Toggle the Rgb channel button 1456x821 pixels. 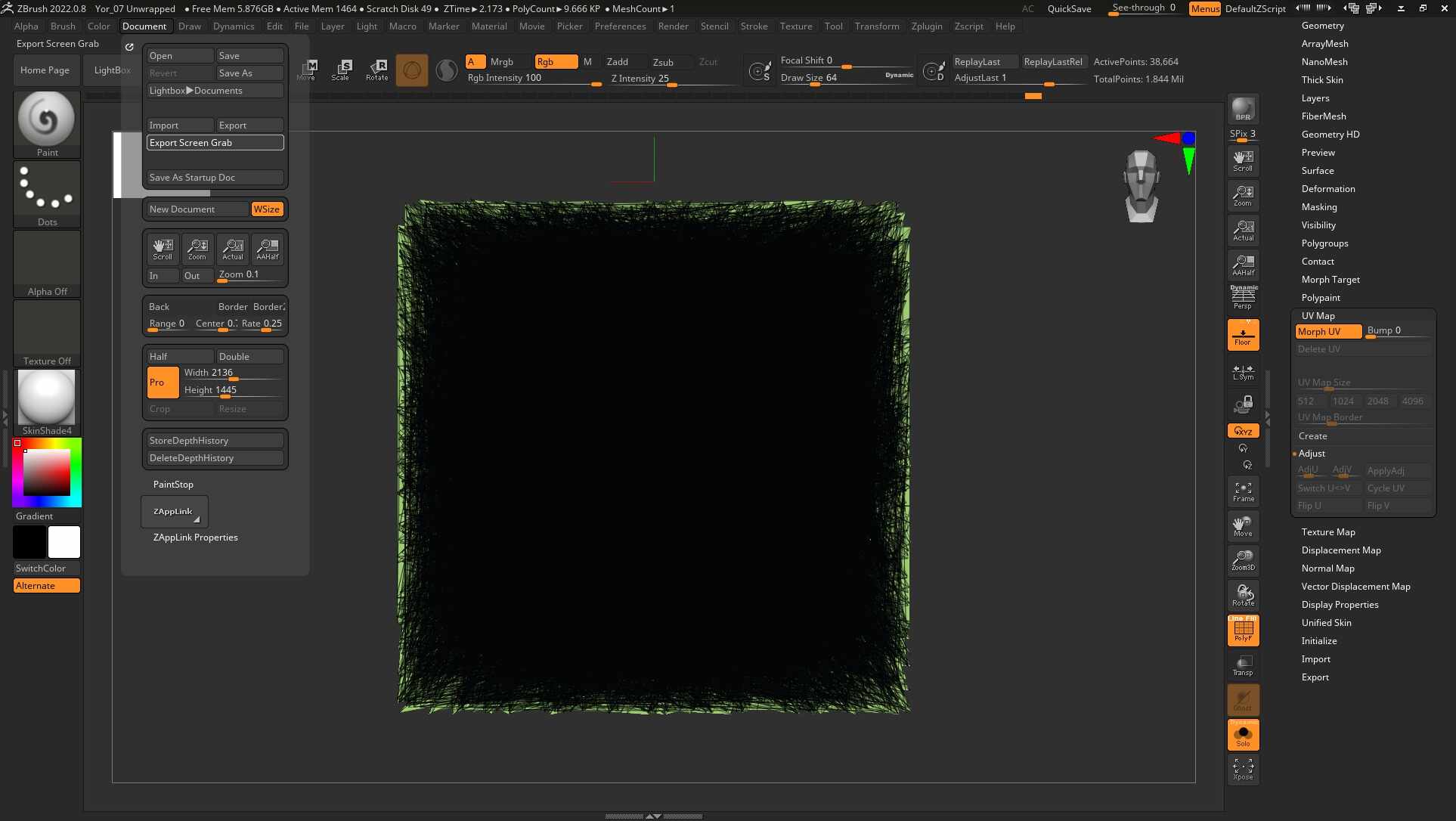556,61
